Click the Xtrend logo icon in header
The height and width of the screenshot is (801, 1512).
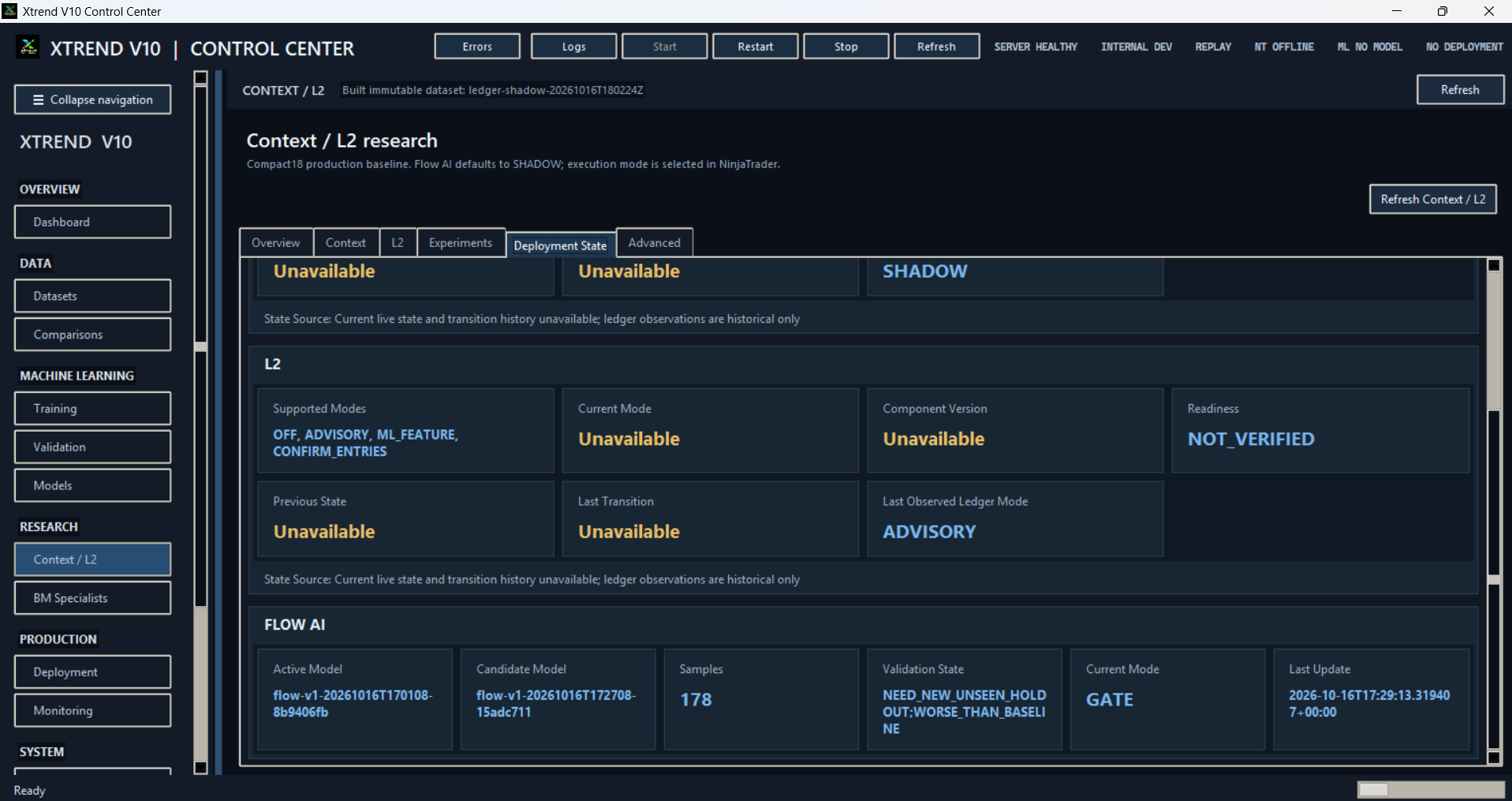coord(28,47)
